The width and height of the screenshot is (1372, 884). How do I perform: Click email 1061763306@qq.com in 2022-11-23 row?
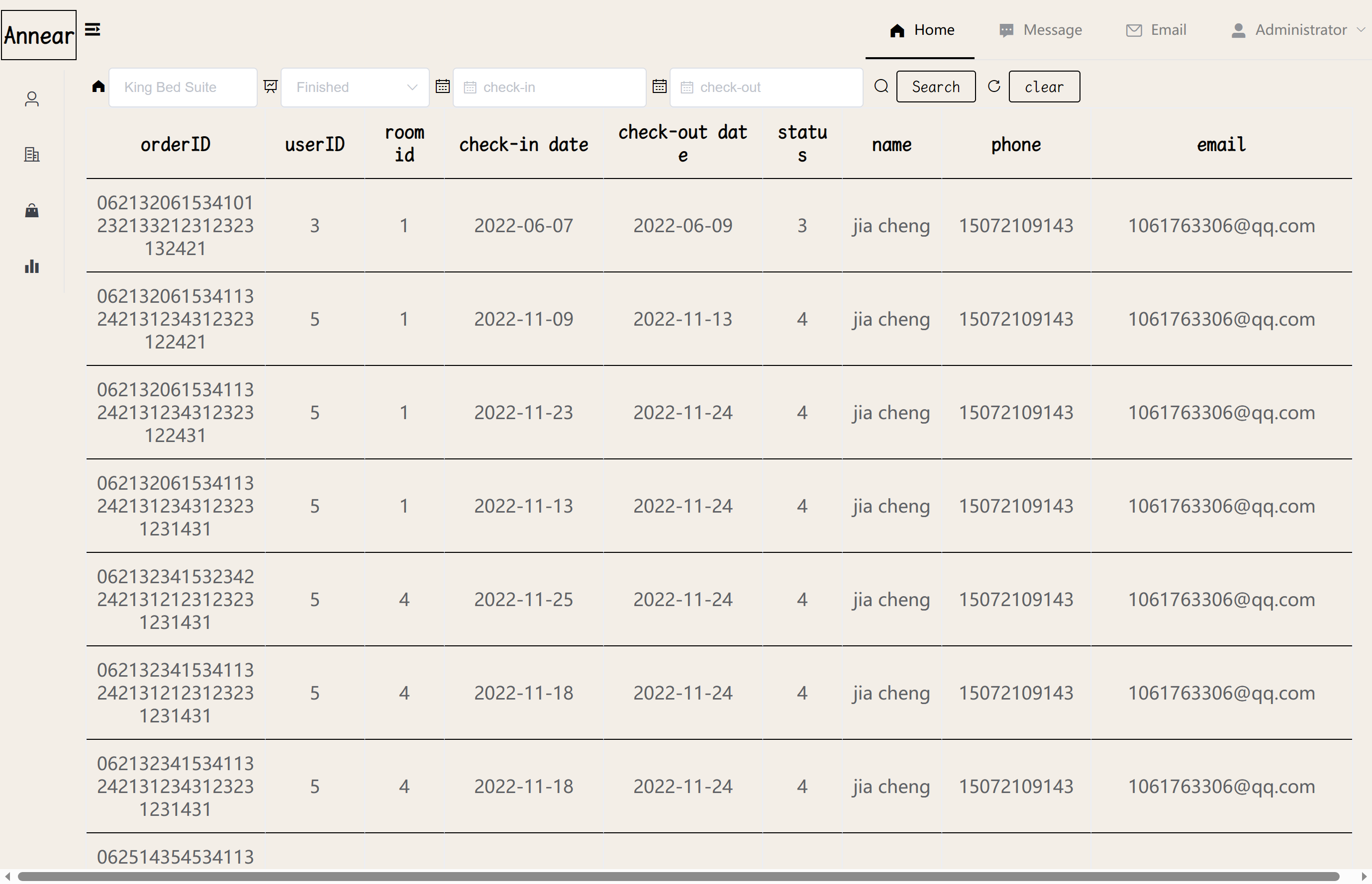(x=1221, y=413)
